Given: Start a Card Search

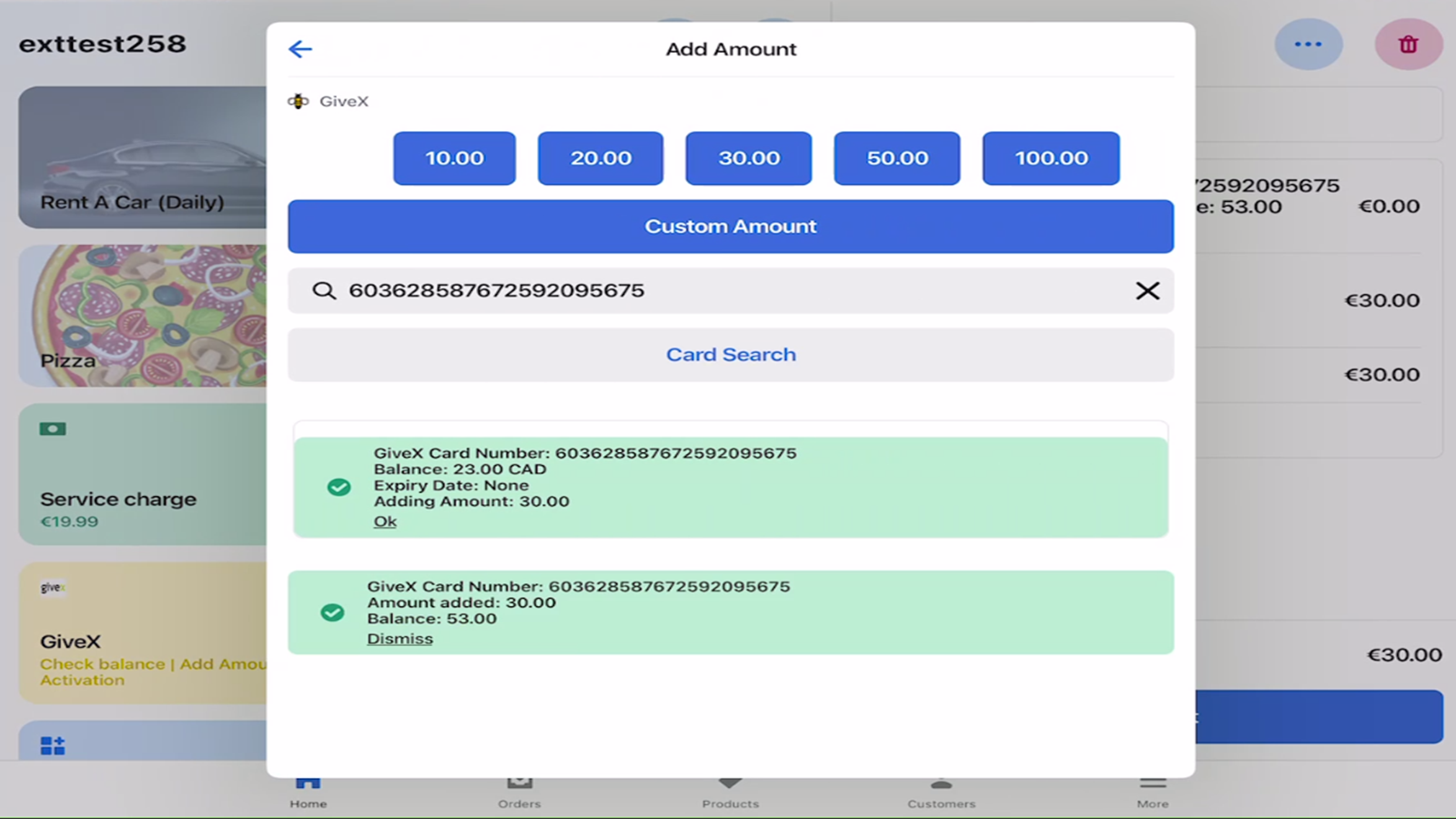Looking at the screenshot, I should pyautogui.click(x=731, y=354).
